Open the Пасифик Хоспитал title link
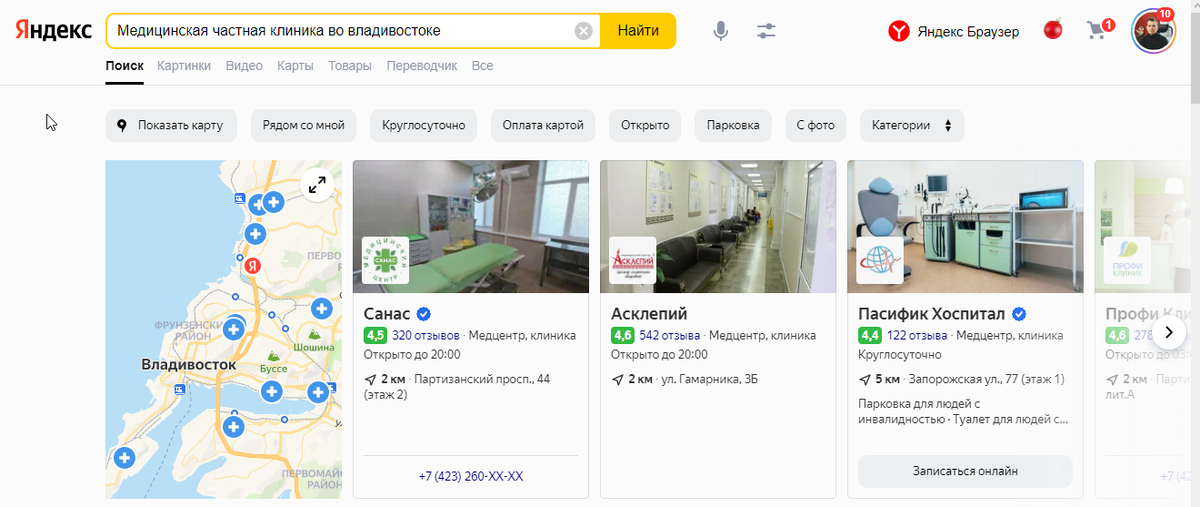Screen dimensions: 1200x507 (x=932, y=313)
